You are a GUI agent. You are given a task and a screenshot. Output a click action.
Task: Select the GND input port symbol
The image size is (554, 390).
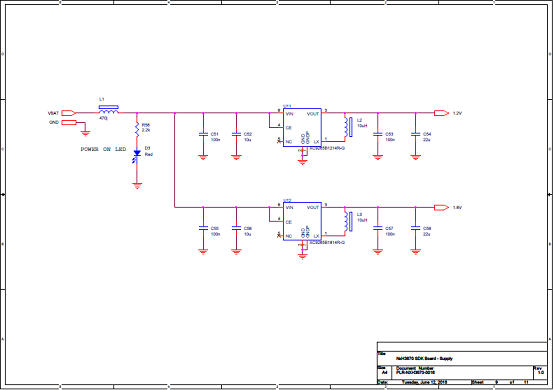(x=69, y=123)
